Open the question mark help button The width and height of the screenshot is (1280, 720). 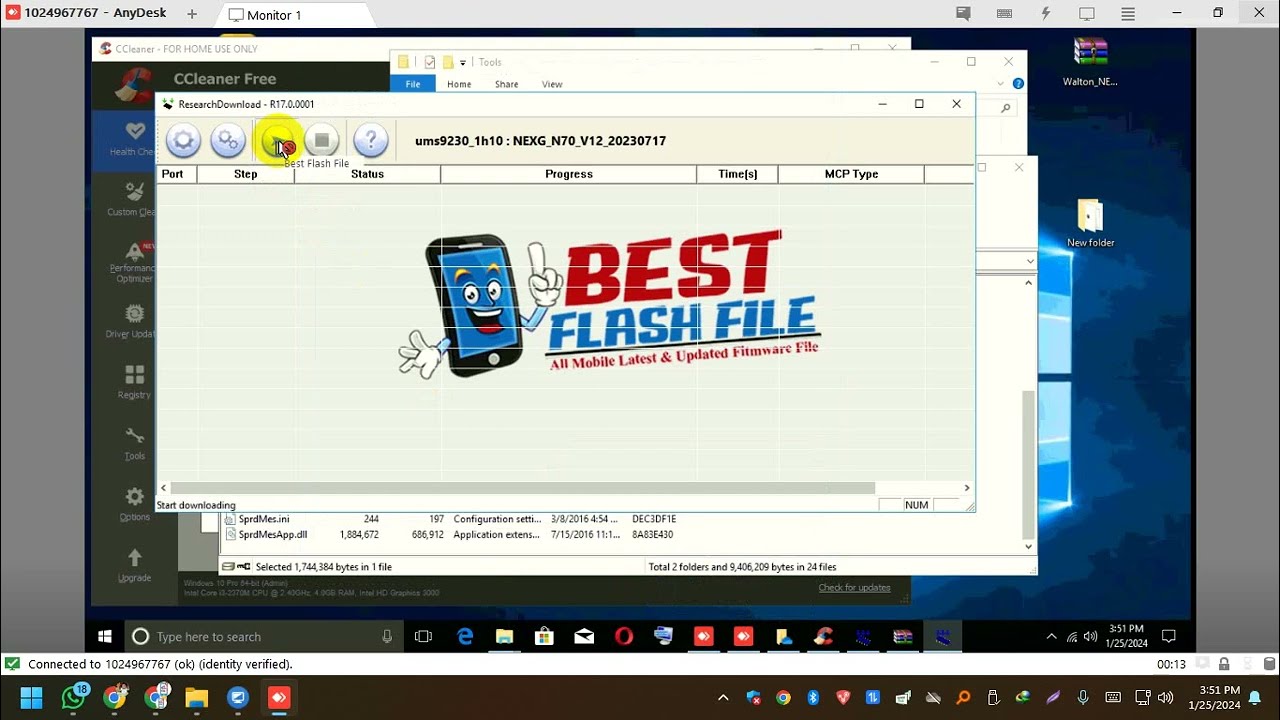pos(370,141)
